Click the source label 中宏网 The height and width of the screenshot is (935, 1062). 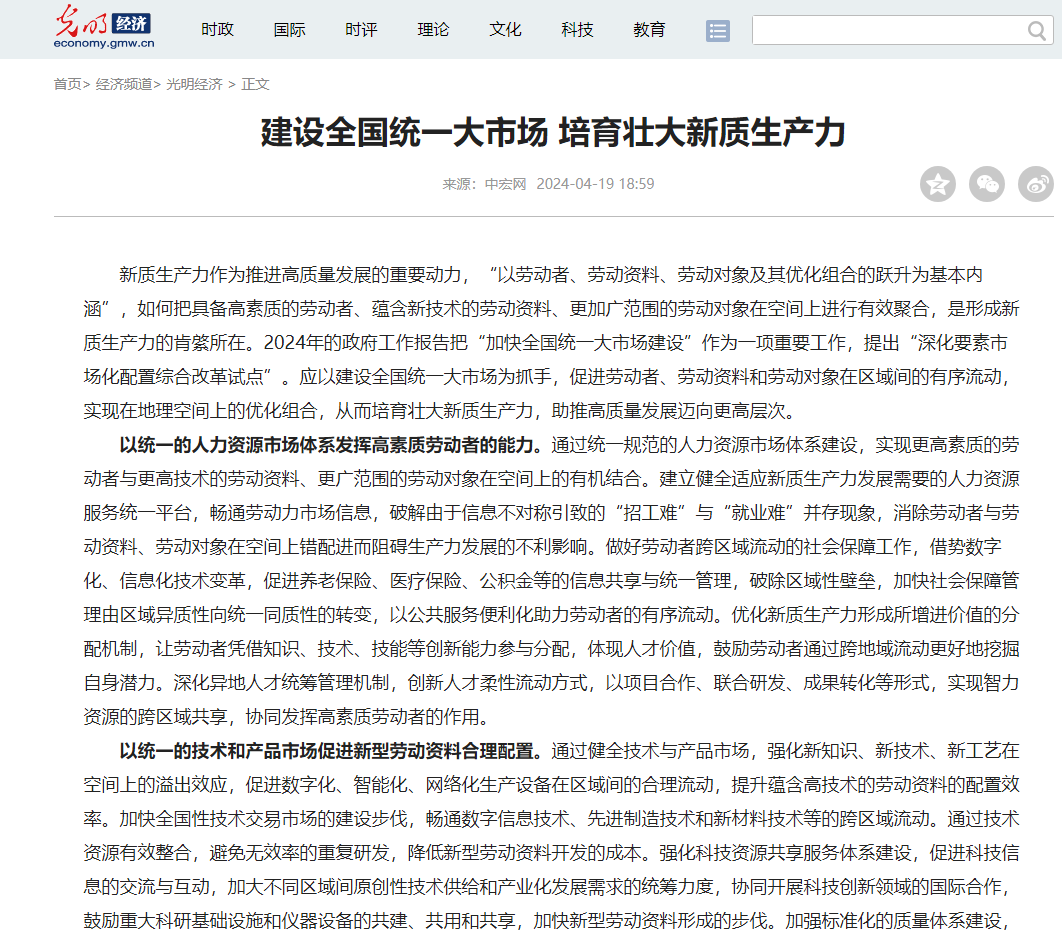coord(505,184)
